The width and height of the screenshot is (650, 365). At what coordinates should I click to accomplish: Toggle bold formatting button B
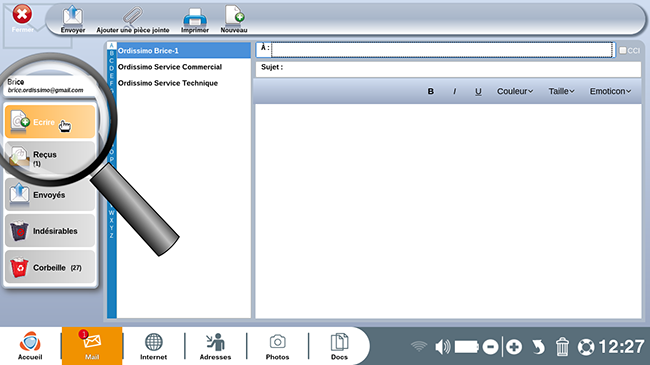point(431,91)
